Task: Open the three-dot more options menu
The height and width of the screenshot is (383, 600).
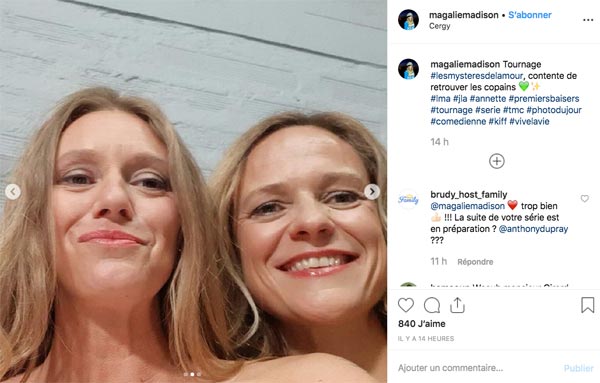Action: (x=588, y=20)
